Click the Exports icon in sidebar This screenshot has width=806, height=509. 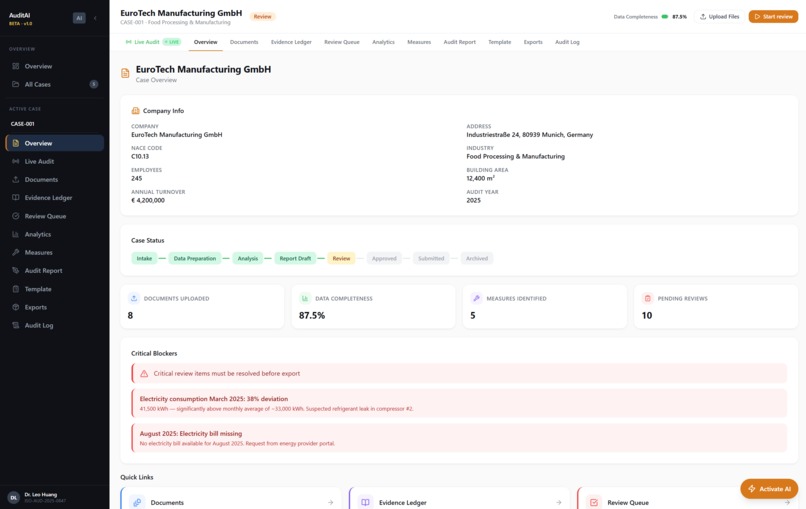(x=15, y=307)
